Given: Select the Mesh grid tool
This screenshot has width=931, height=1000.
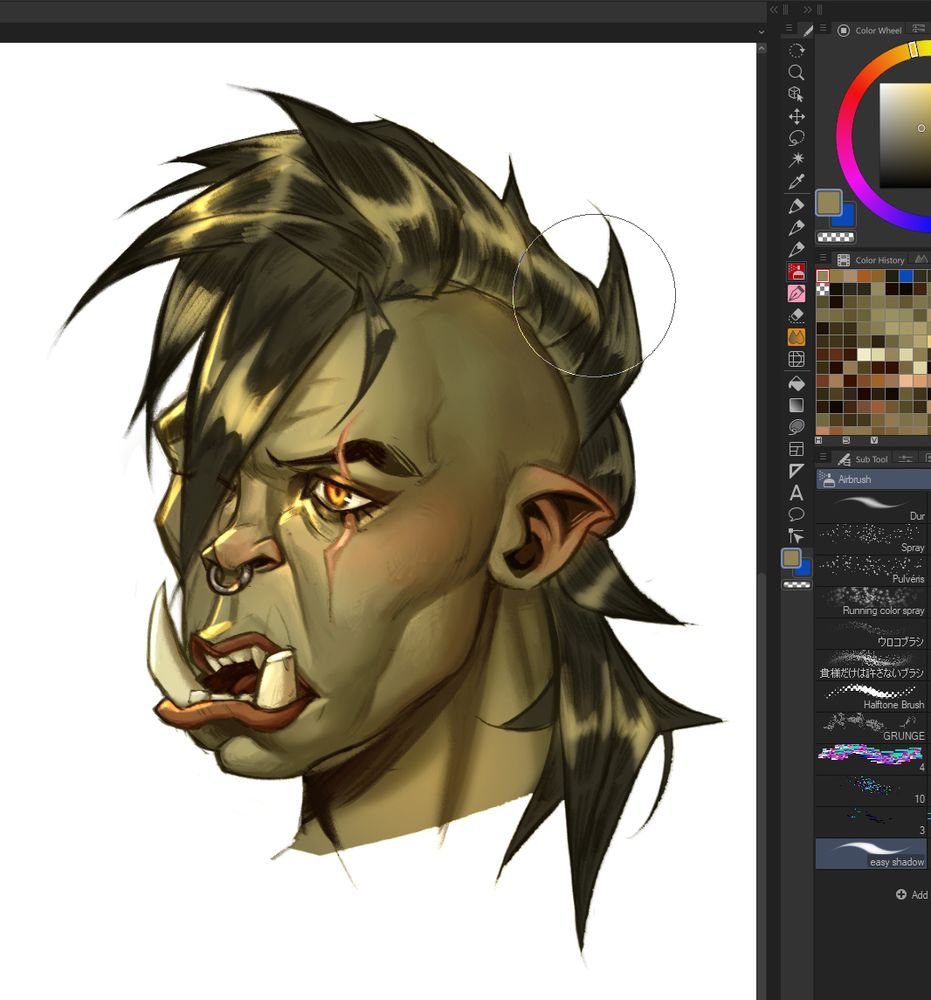Looking at the screenshot, I should (x=796, y=359).
